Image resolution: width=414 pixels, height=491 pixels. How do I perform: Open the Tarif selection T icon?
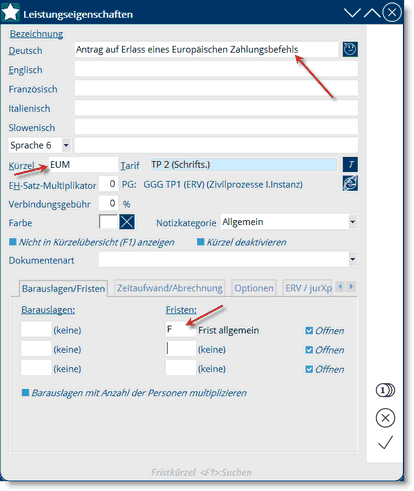coord(350,164)
